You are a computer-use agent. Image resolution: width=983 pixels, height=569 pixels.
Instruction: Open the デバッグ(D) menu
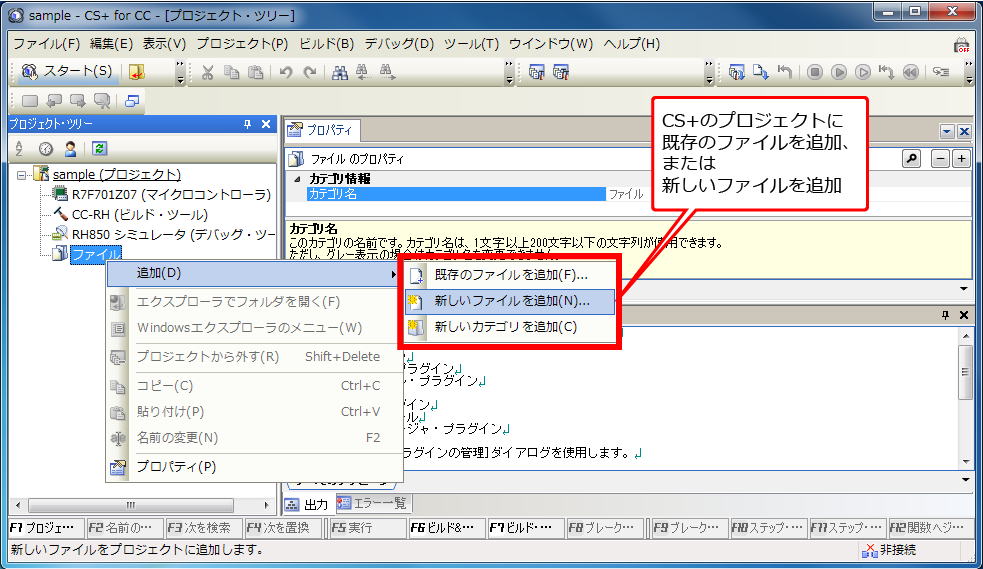pos(399,43)
